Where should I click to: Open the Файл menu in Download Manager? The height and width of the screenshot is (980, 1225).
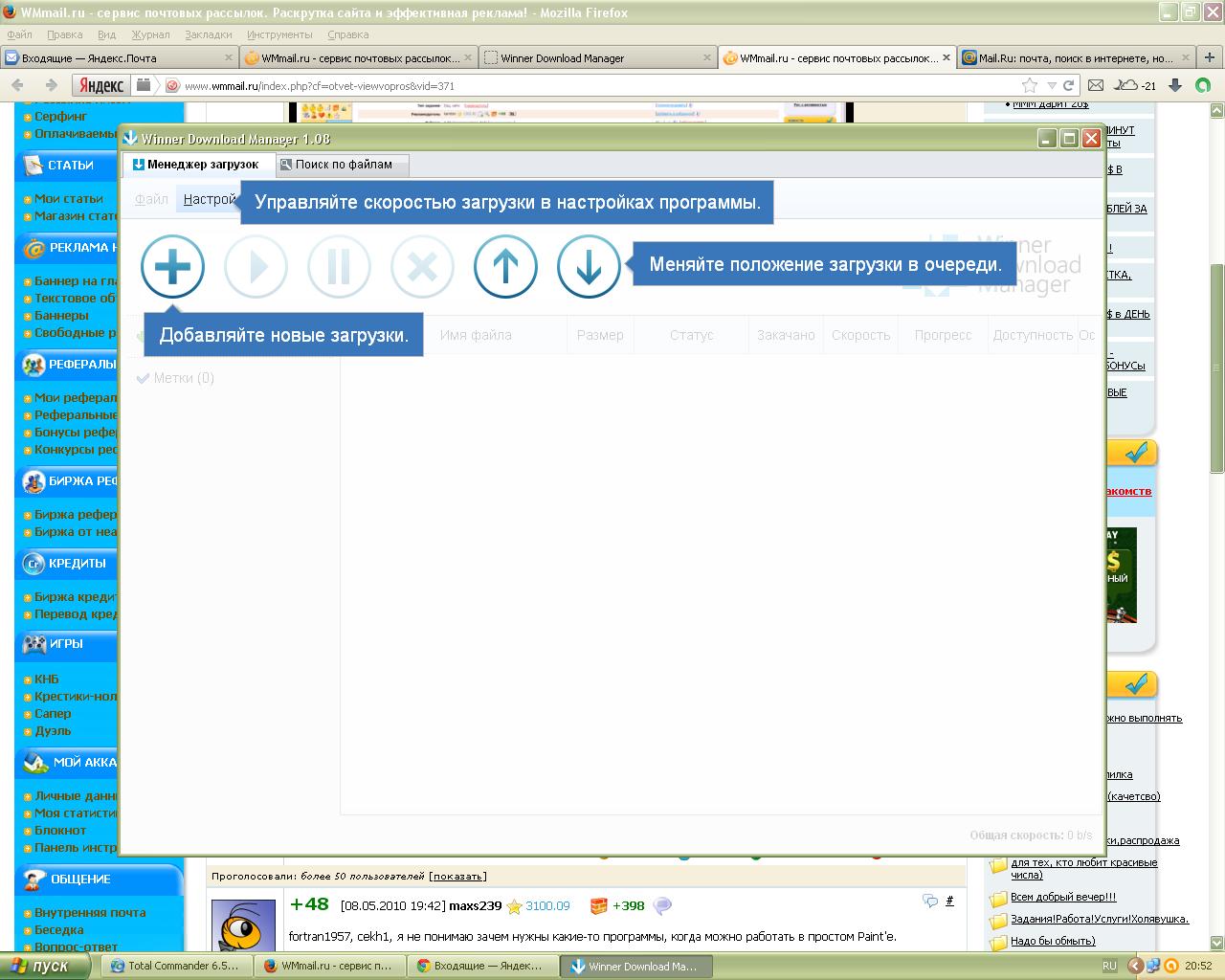(x=151, y=199)
